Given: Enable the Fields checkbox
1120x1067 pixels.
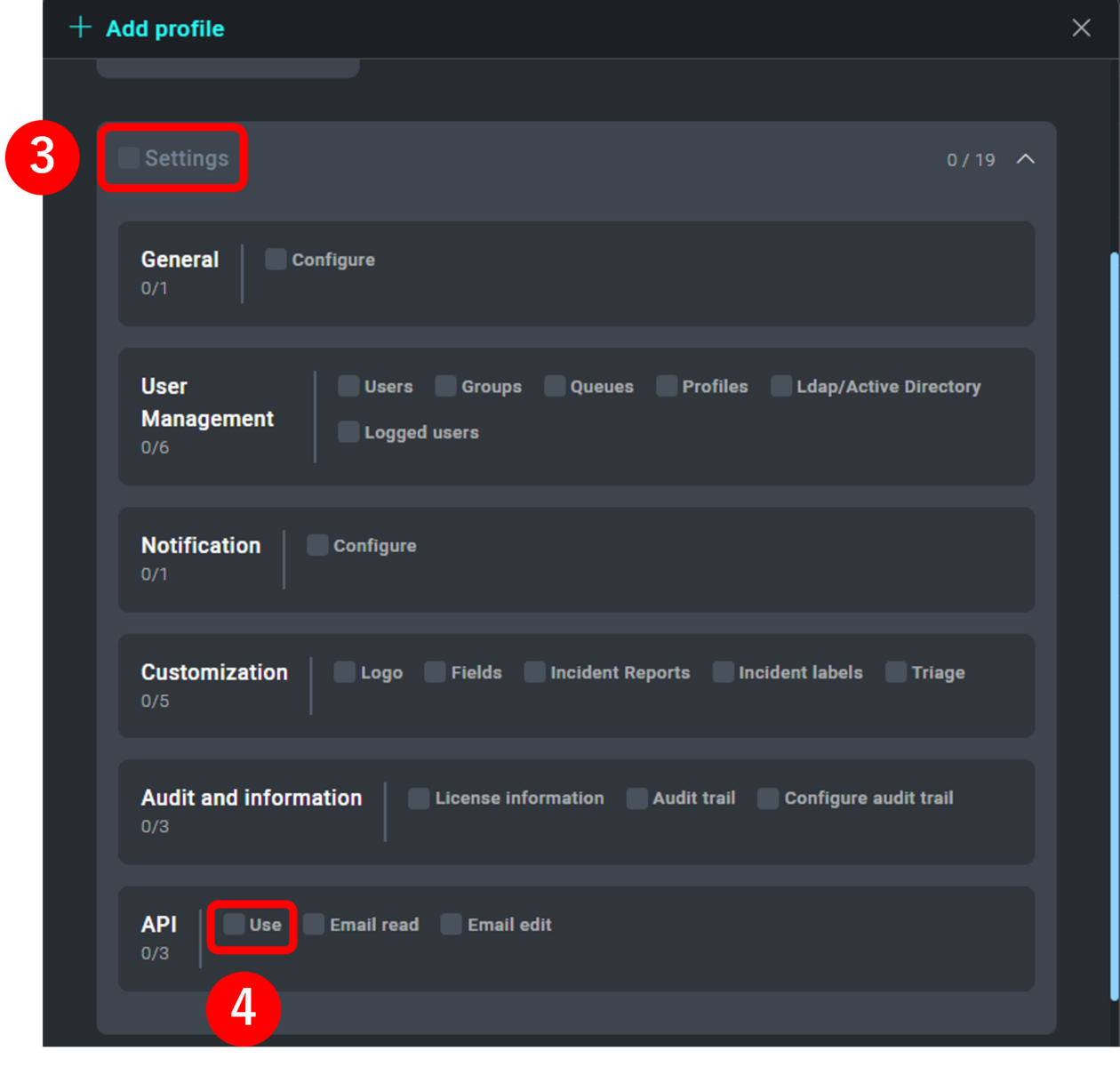Looking at the screenshot, I should tap(435, 672).
